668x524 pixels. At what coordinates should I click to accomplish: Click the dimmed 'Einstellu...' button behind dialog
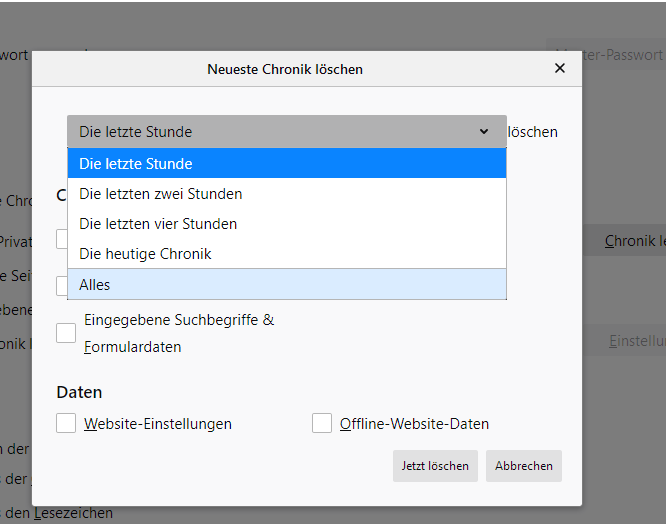(x=636, y=341)
